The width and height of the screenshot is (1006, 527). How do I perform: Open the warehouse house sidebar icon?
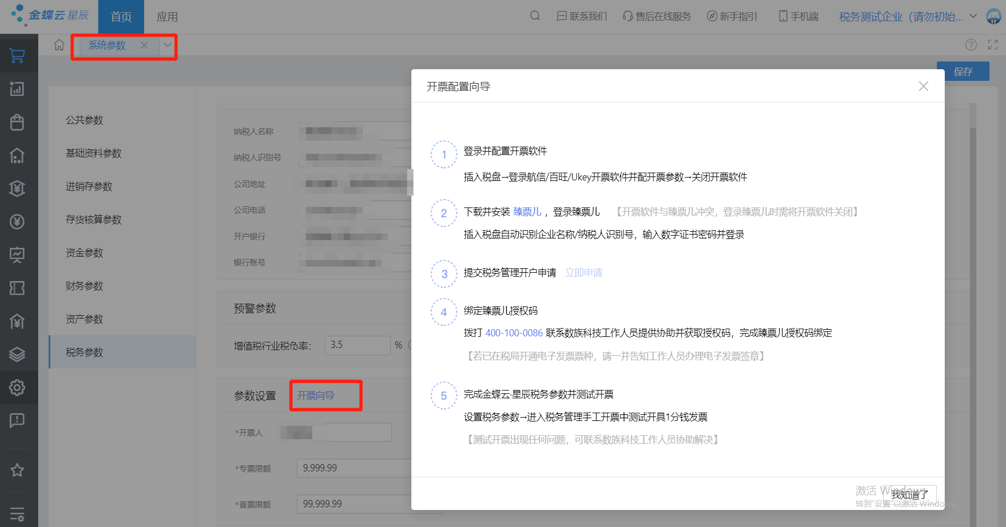(17, 155)
